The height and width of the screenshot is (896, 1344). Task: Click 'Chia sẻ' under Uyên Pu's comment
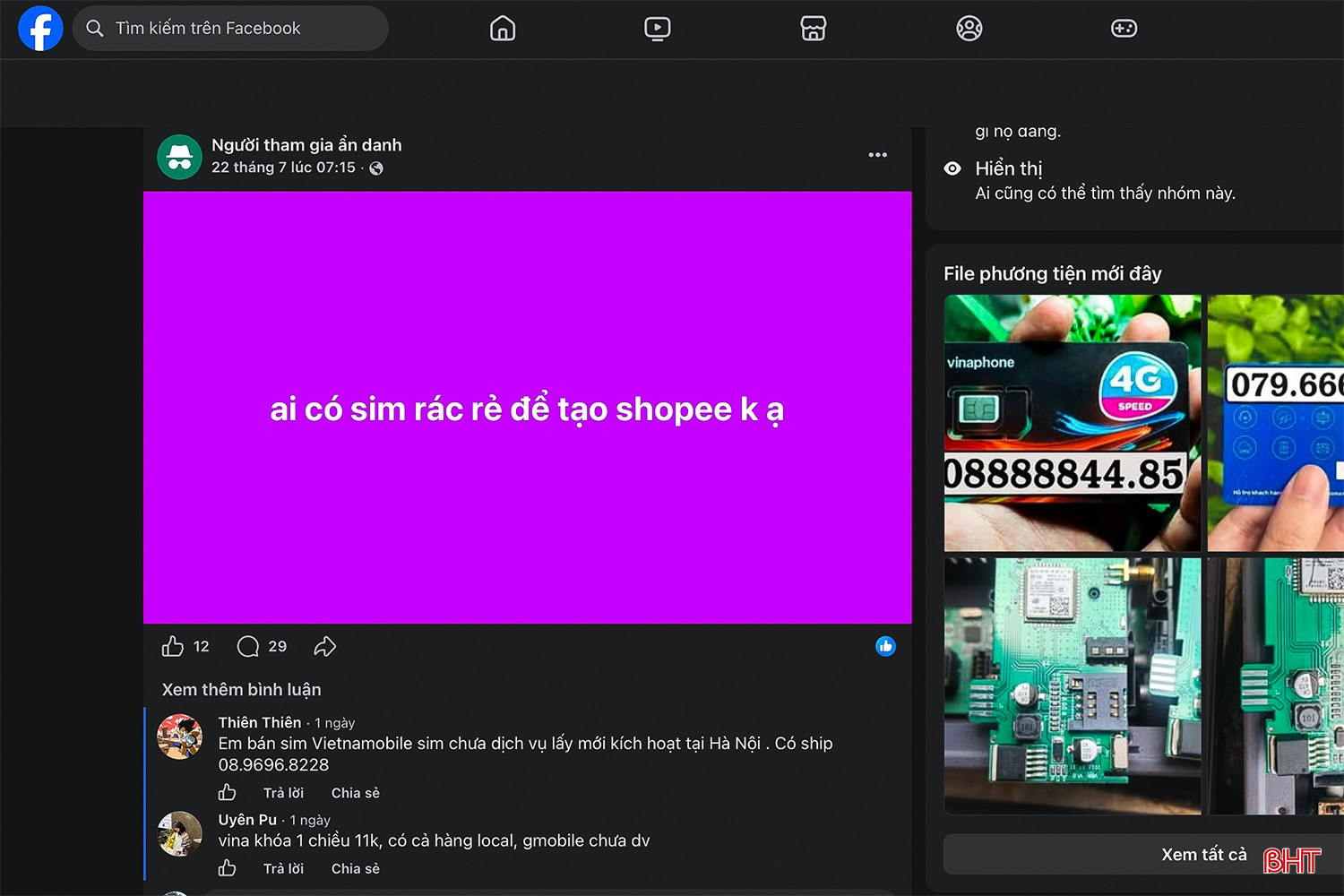356,868
